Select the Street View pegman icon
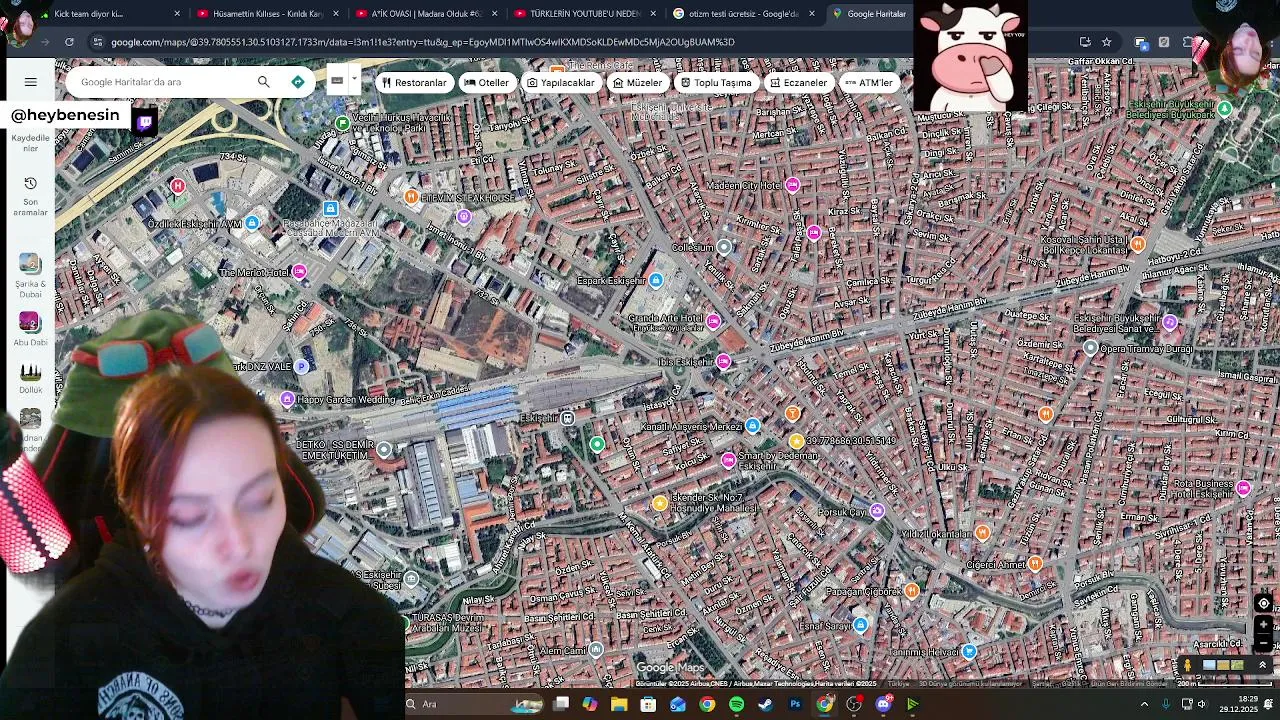 pos(1188,665)
